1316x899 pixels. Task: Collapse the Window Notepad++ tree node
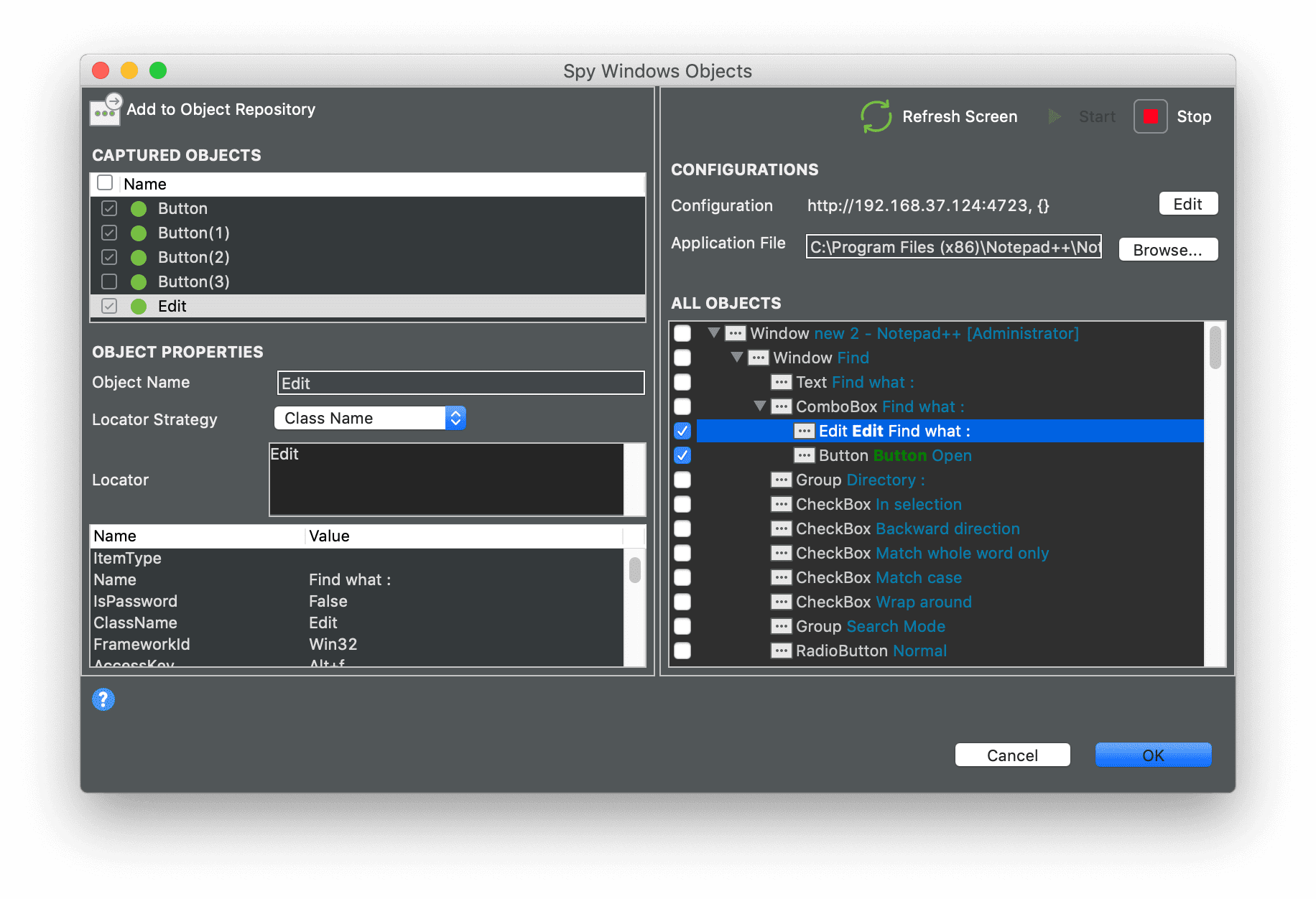[x=713, y=332]
